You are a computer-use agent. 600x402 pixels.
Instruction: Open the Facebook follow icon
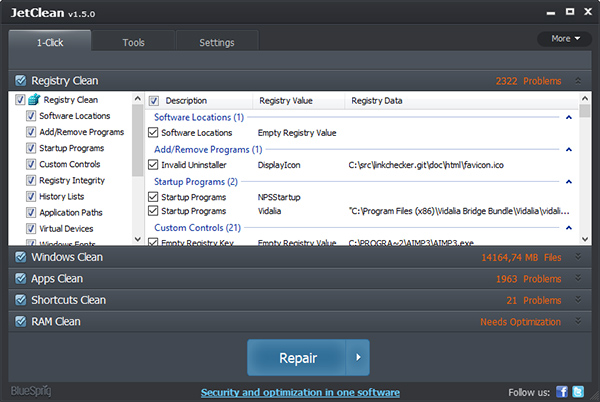[x=561, y=392]
